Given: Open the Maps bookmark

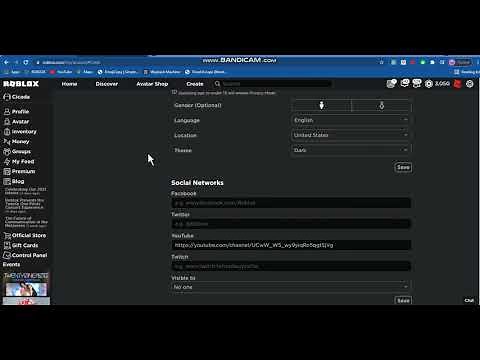Looking at the screenshot, I should point(85,72).
